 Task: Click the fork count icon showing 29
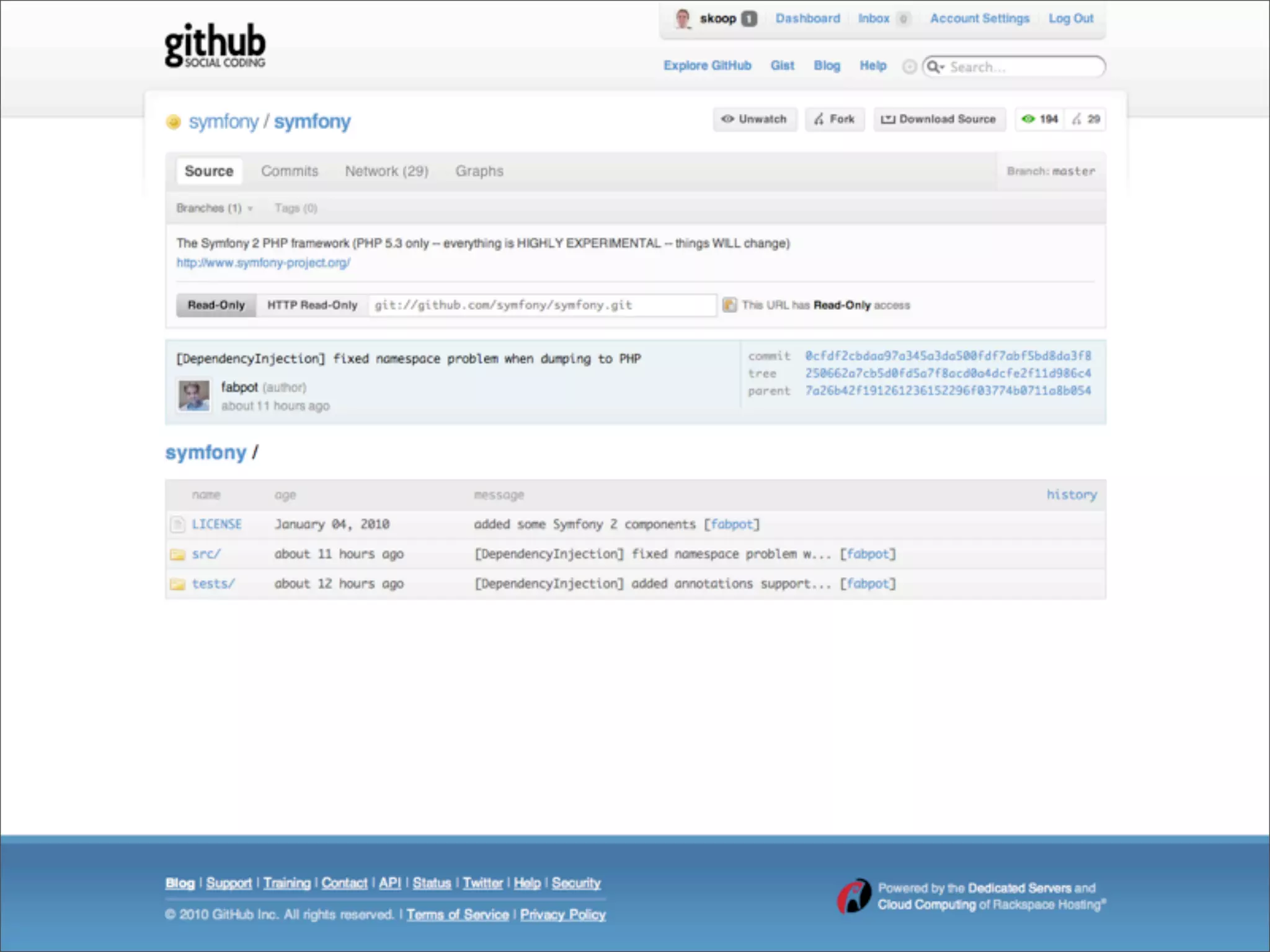coord(1077,119)
